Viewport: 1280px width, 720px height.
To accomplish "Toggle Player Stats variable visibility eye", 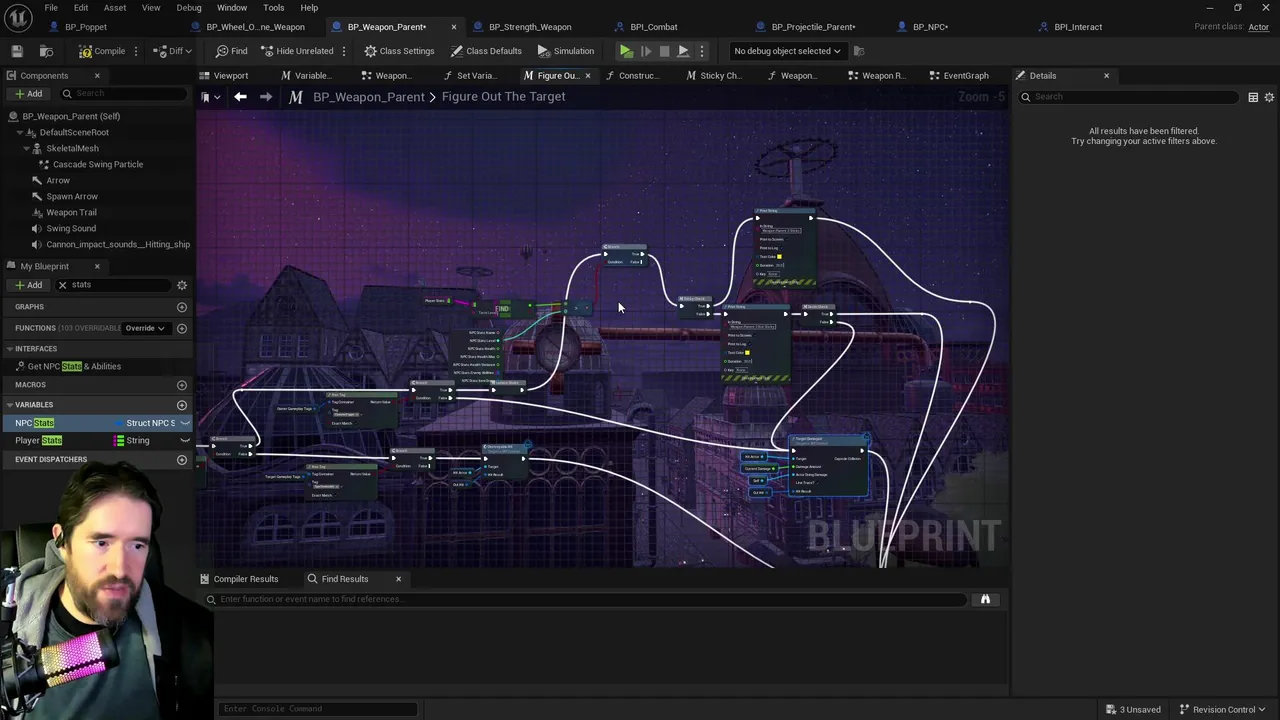I will [185, 441].
